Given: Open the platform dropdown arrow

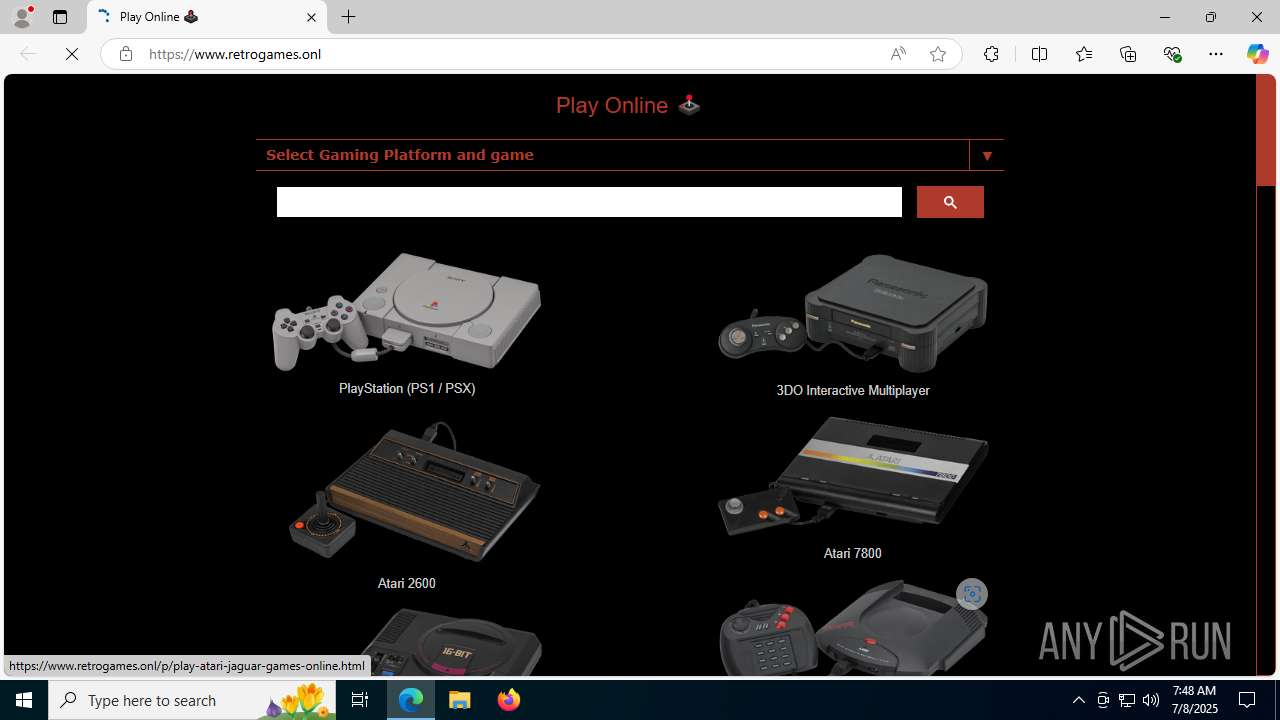Looking at the screenshot, I should [987, 155].
